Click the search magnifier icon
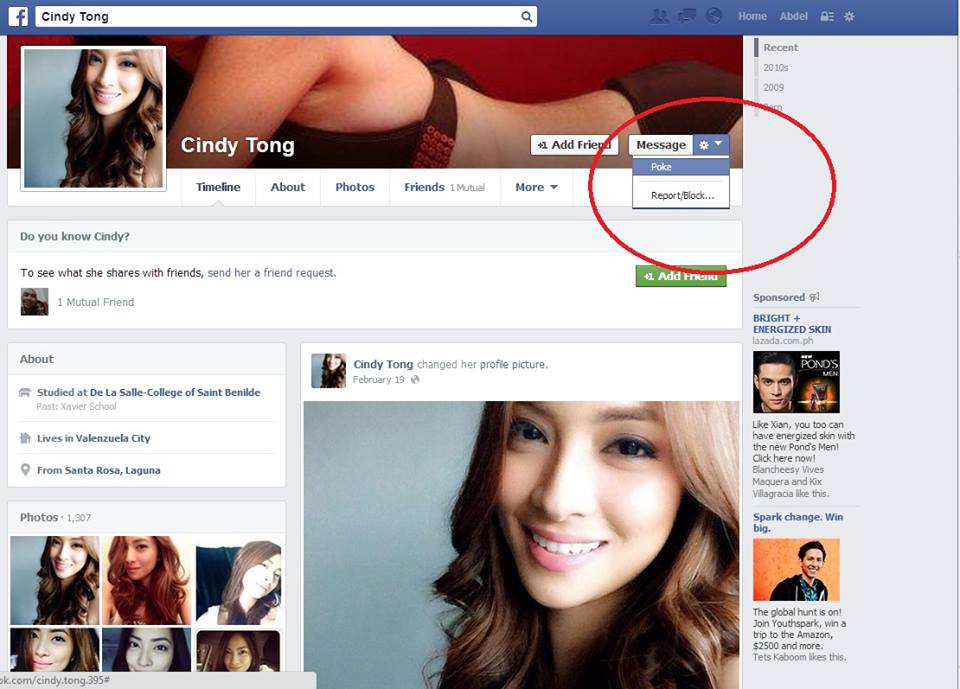The width and height of the screenshot is (960, 689). [526, 17]
